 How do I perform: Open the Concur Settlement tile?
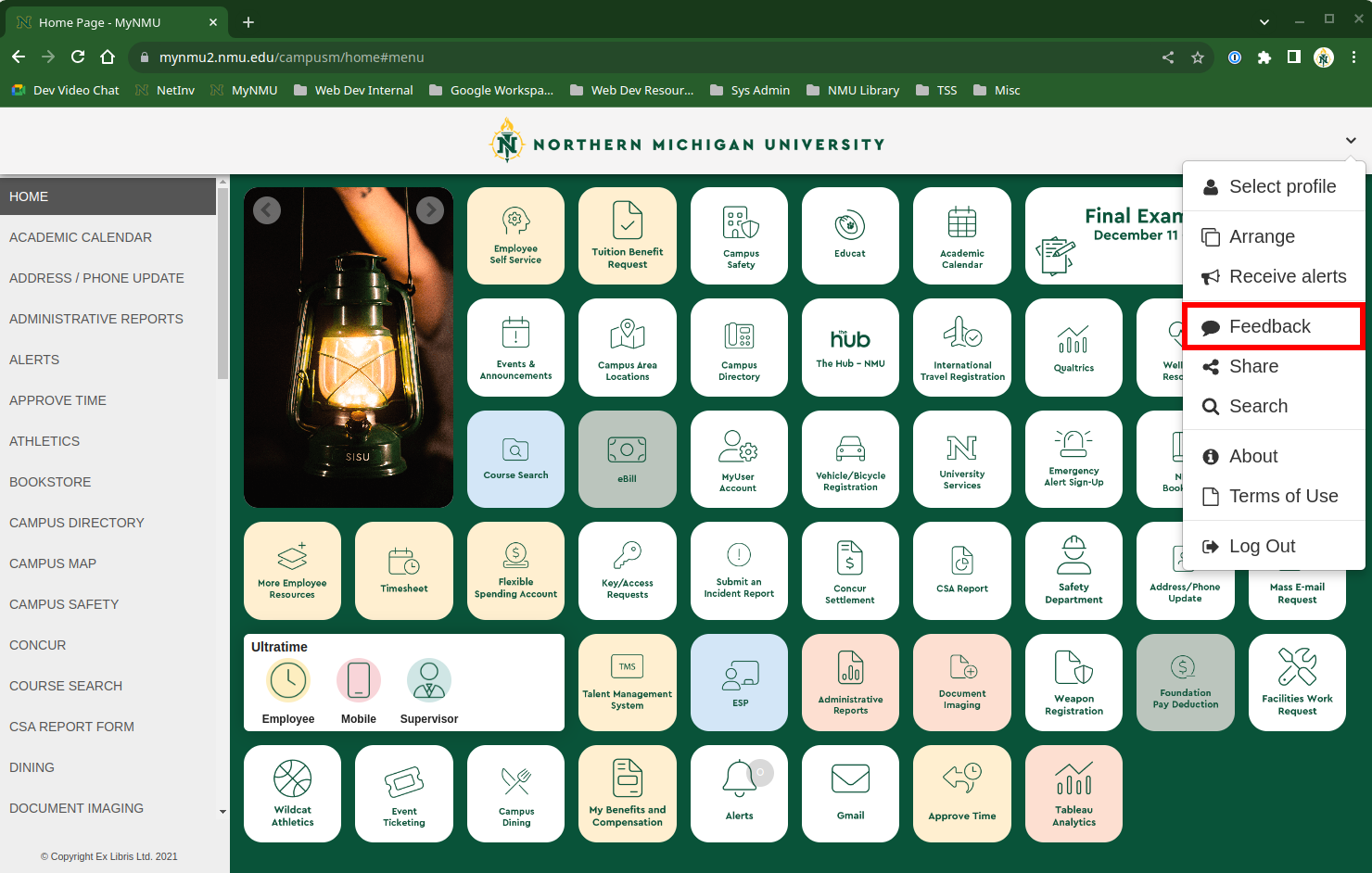850,571
